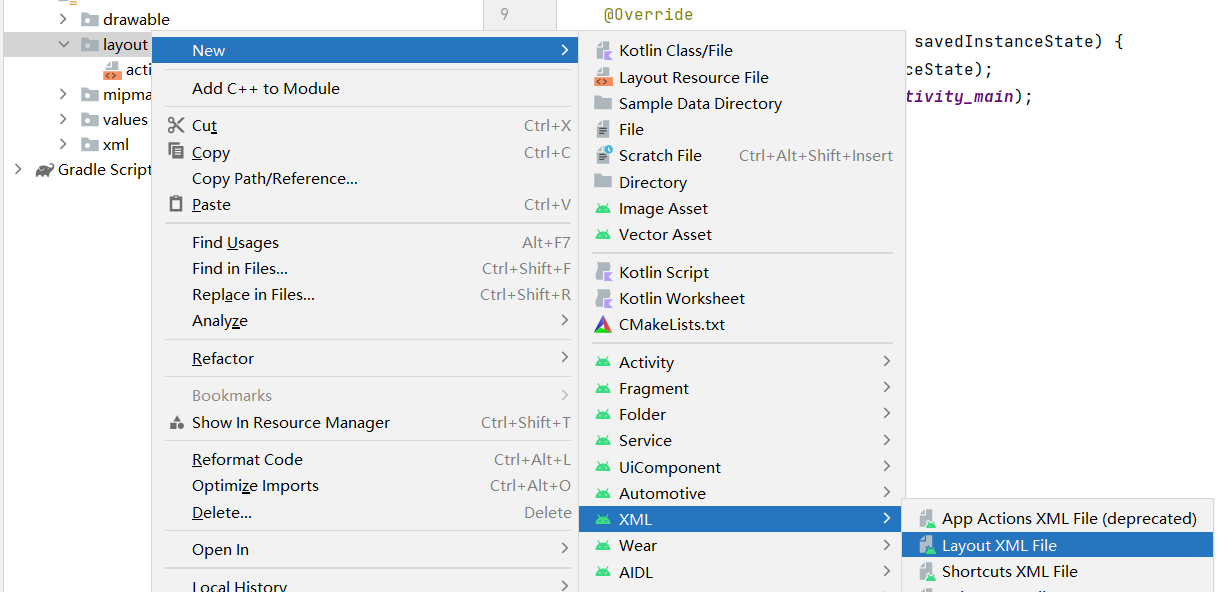
Task: Select the XML submenu entry
Action: (740, 519)
